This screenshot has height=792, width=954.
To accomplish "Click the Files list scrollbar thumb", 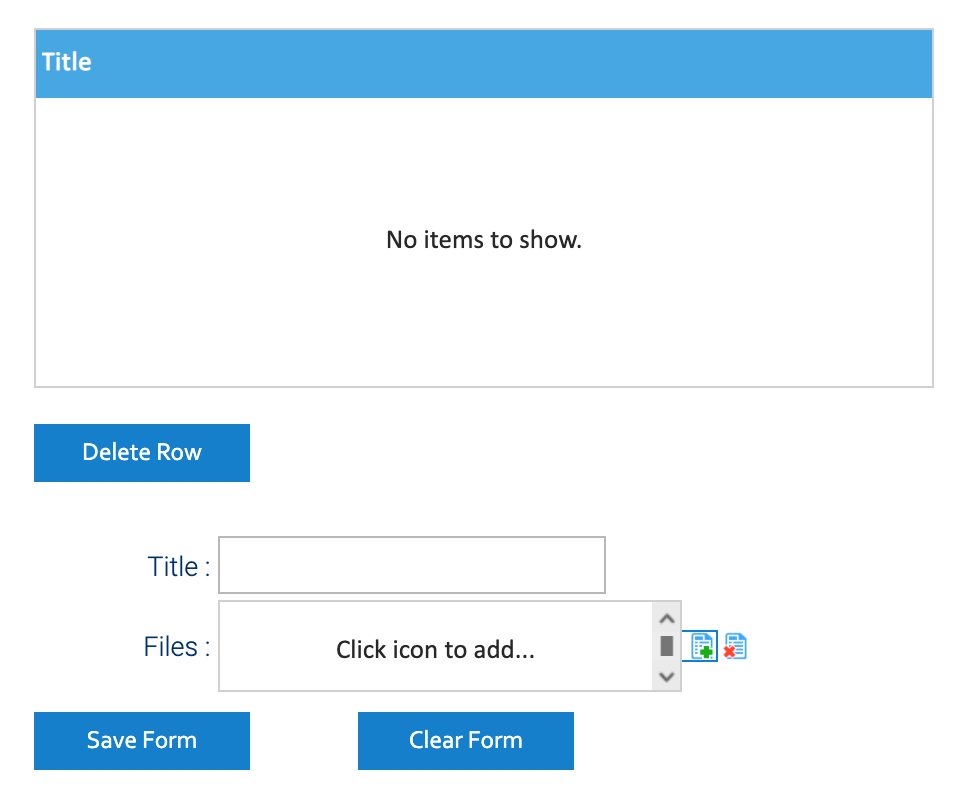I will pos(666,645).
